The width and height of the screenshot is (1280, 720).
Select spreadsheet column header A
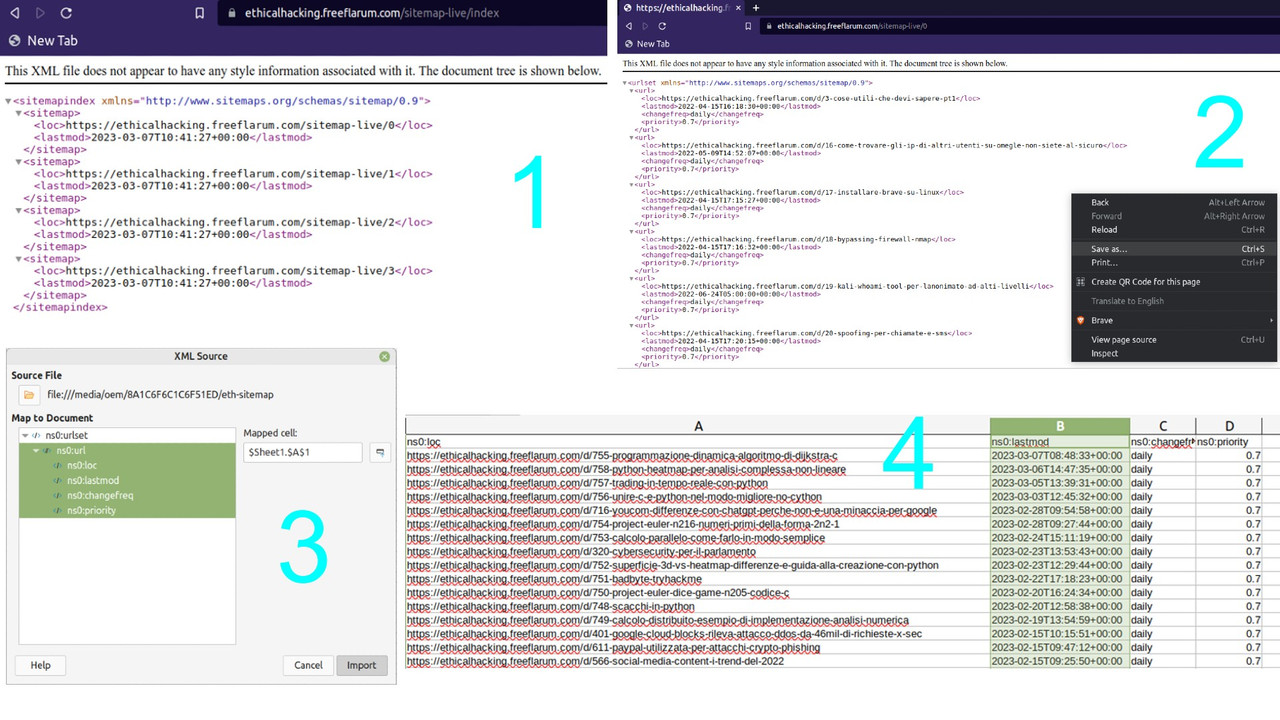point(698,426)
